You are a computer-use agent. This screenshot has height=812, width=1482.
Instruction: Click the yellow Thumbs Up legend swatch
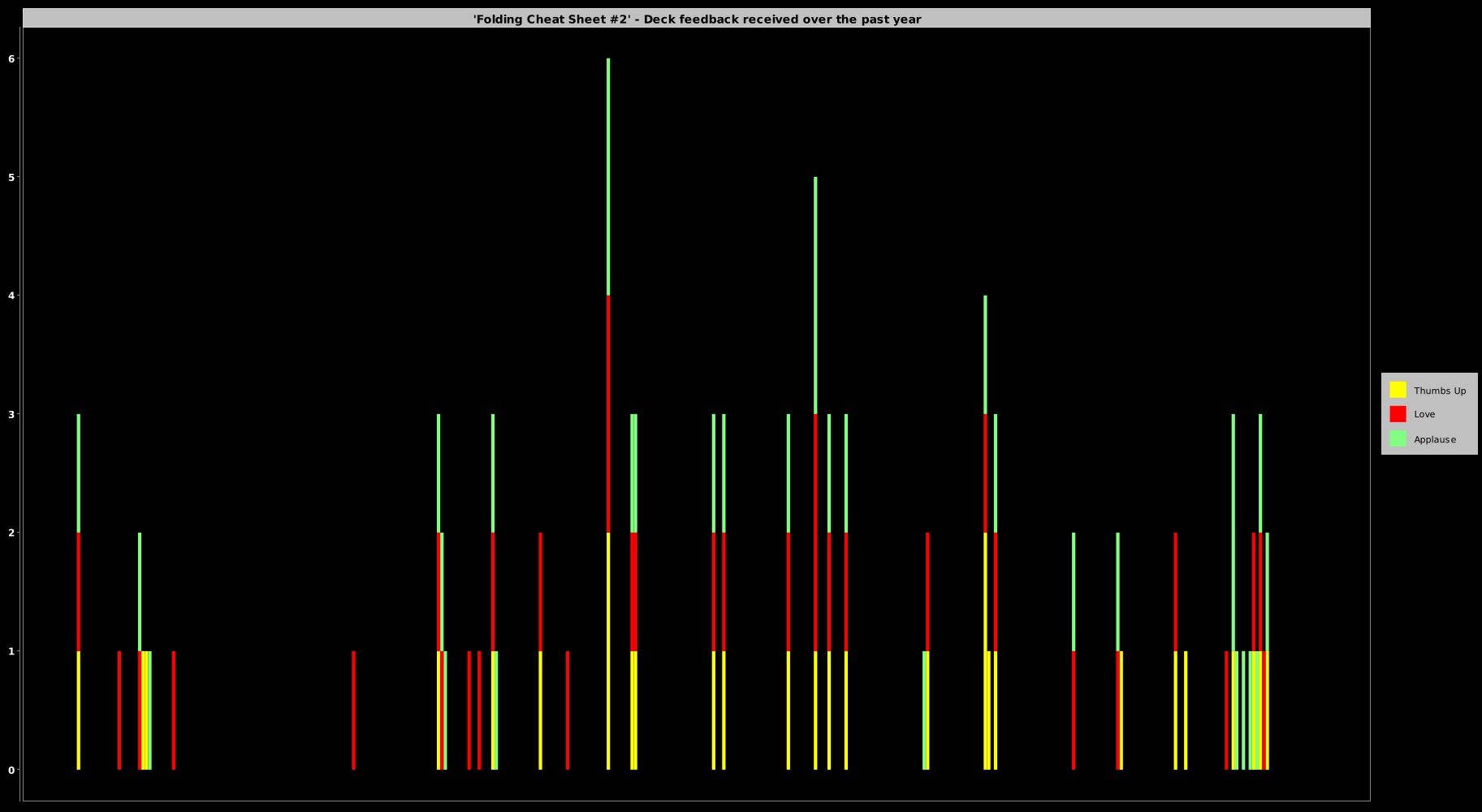point(1398,390)
